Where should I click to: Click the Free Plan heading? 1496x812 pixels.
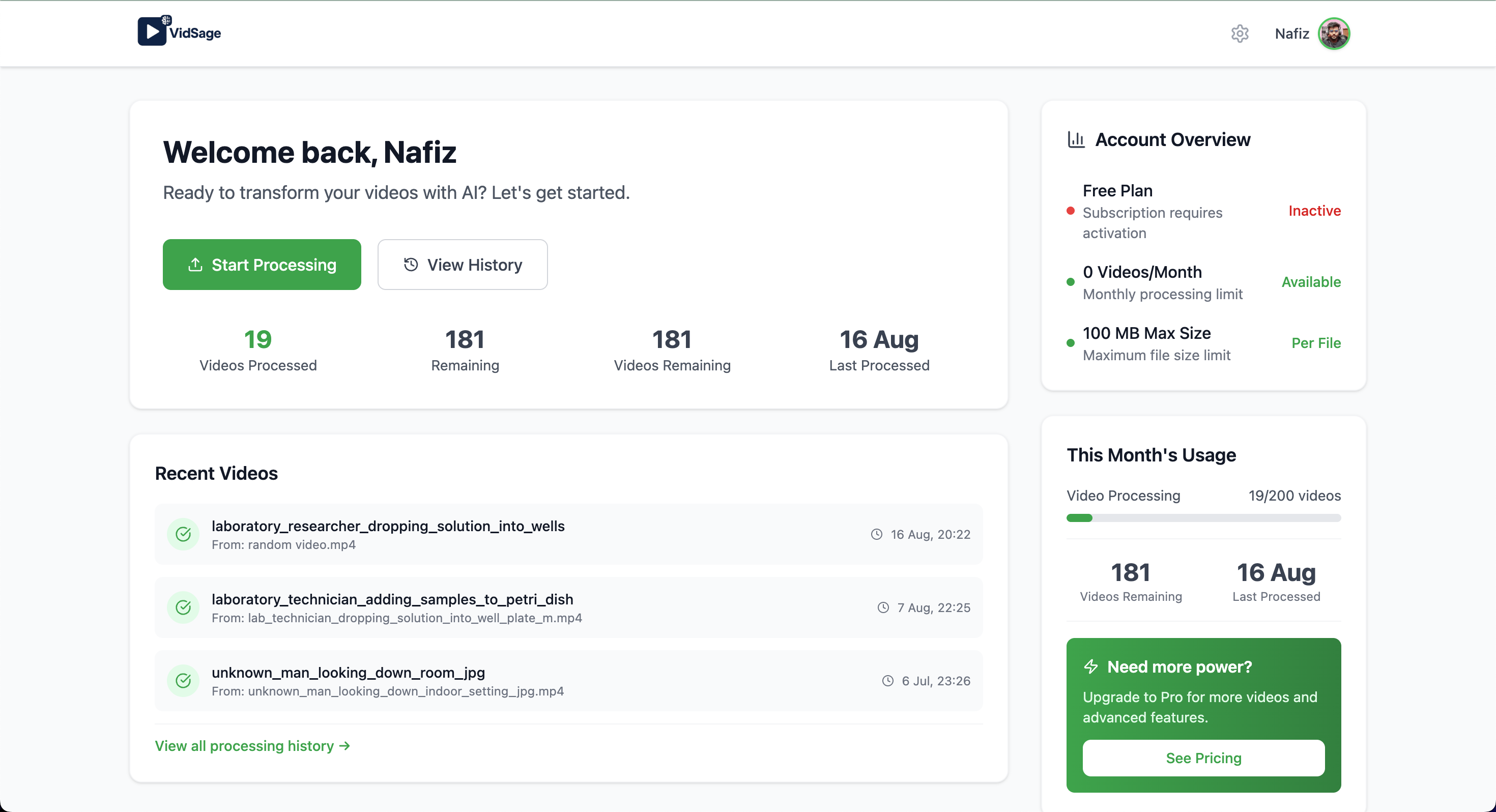(1117, 190)
